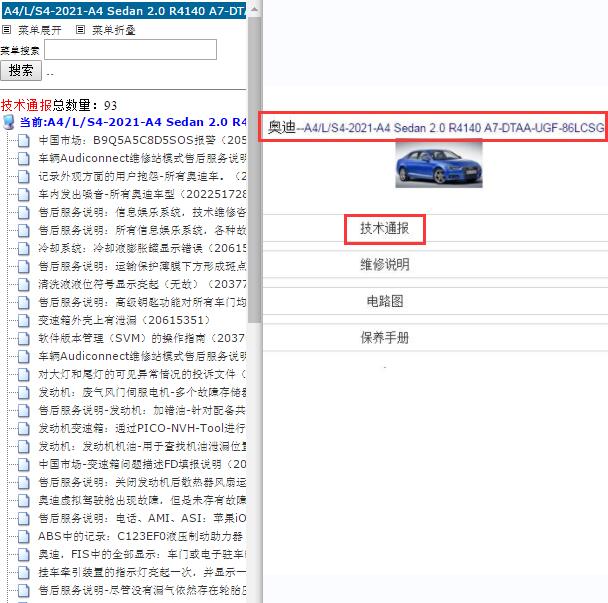Collapse all menus via 菜单折叠 text

click(x=114, y=30)
